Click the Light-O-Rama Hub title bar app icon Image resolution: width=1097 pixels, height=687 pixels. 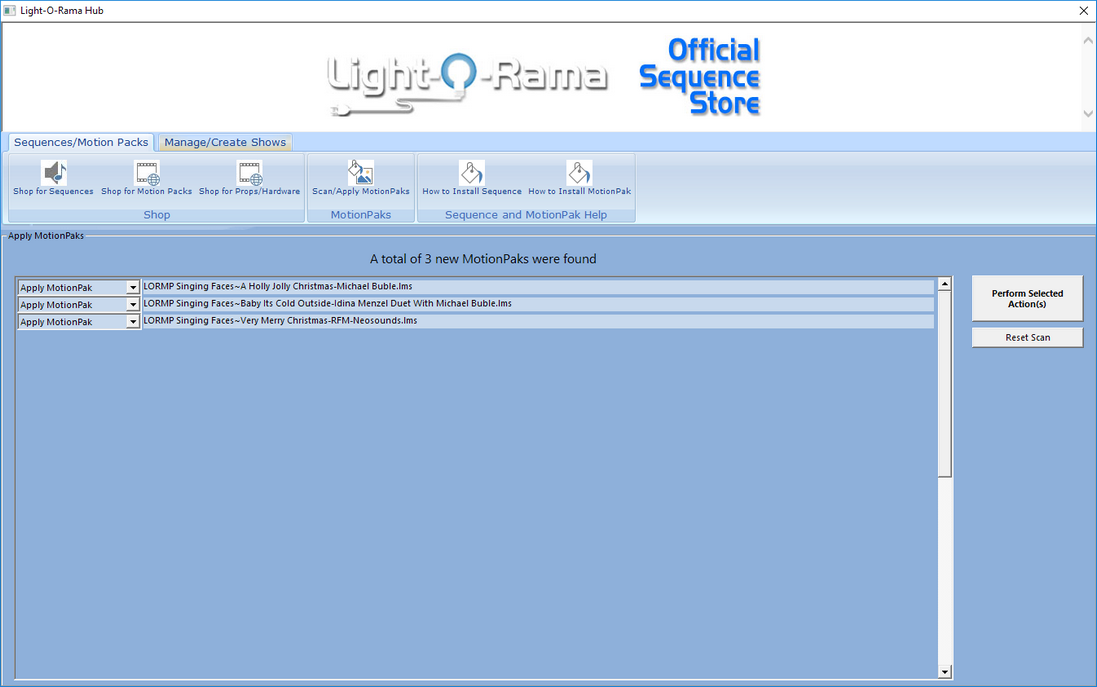pos(10,10)
